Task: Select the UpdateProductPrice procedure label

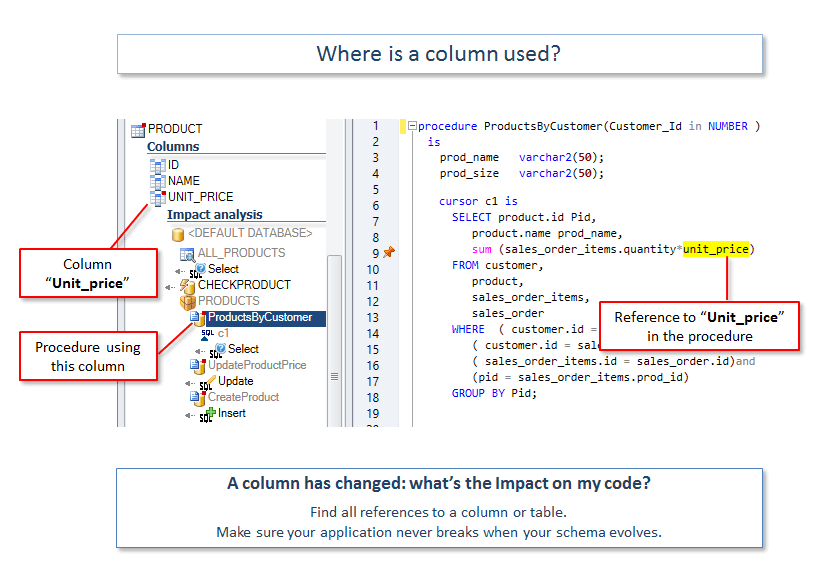Action: click(x=257, y=365)
